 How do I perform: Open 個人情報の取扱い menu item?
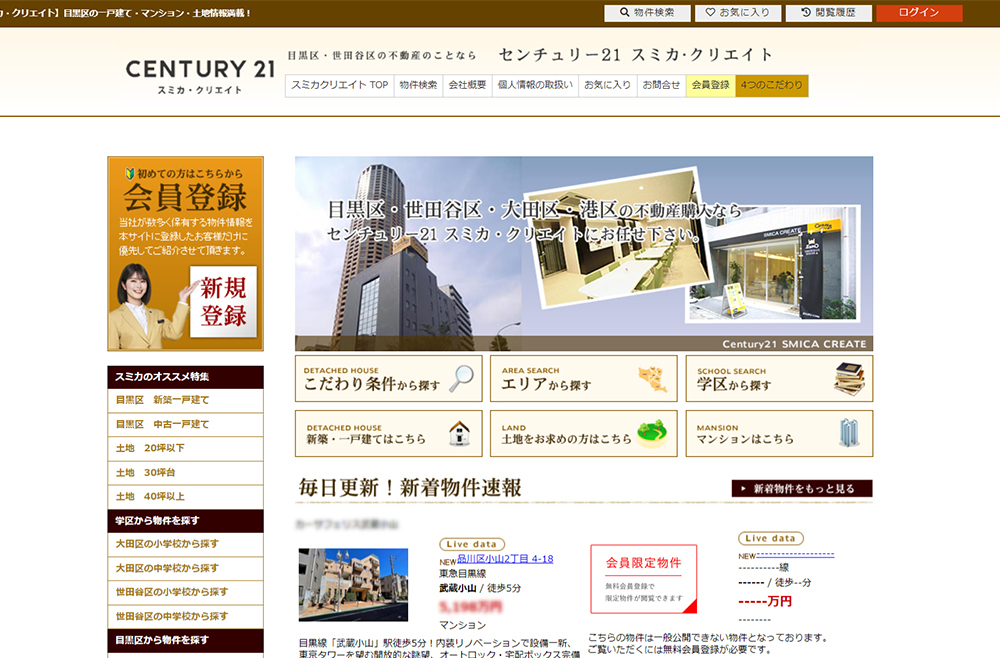[x=536, y=85]
